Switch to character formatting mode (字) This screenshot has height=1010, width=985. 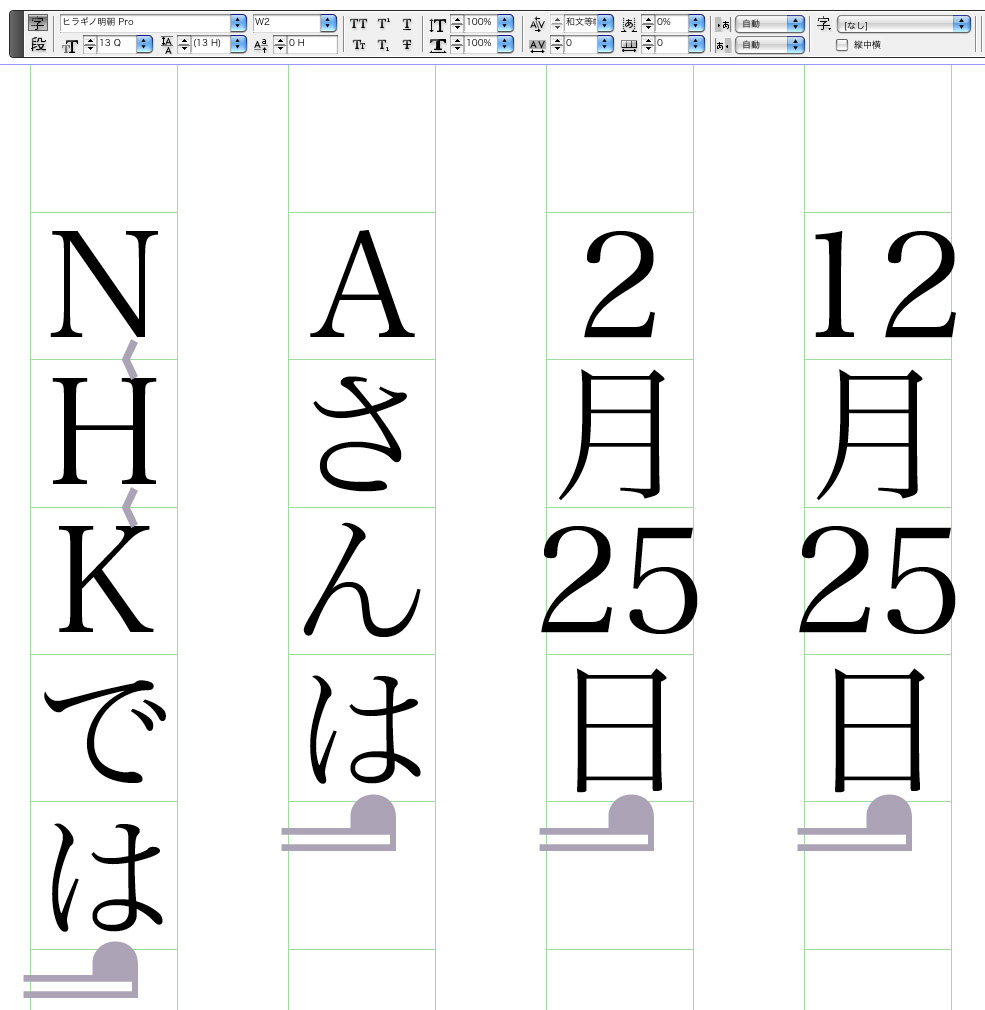pos(38,23)
